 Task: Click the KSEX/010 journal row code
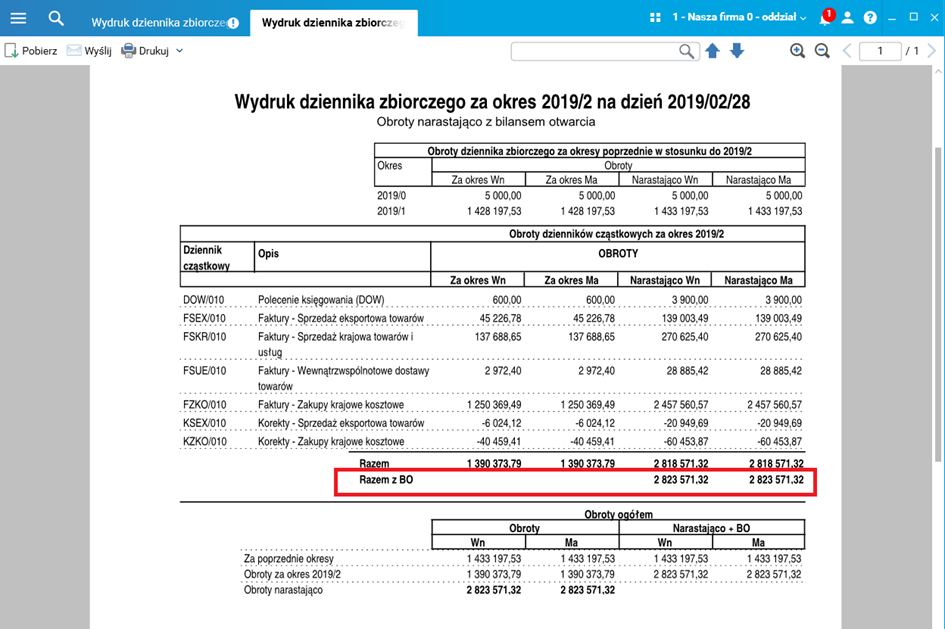205,423
